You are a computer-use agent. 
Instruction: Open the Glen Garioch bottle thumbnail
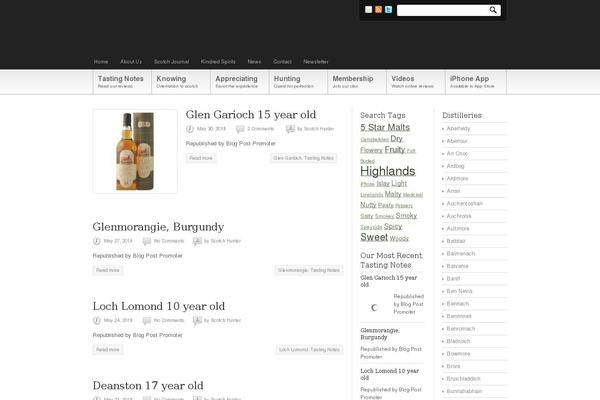[x=135, y=151]
